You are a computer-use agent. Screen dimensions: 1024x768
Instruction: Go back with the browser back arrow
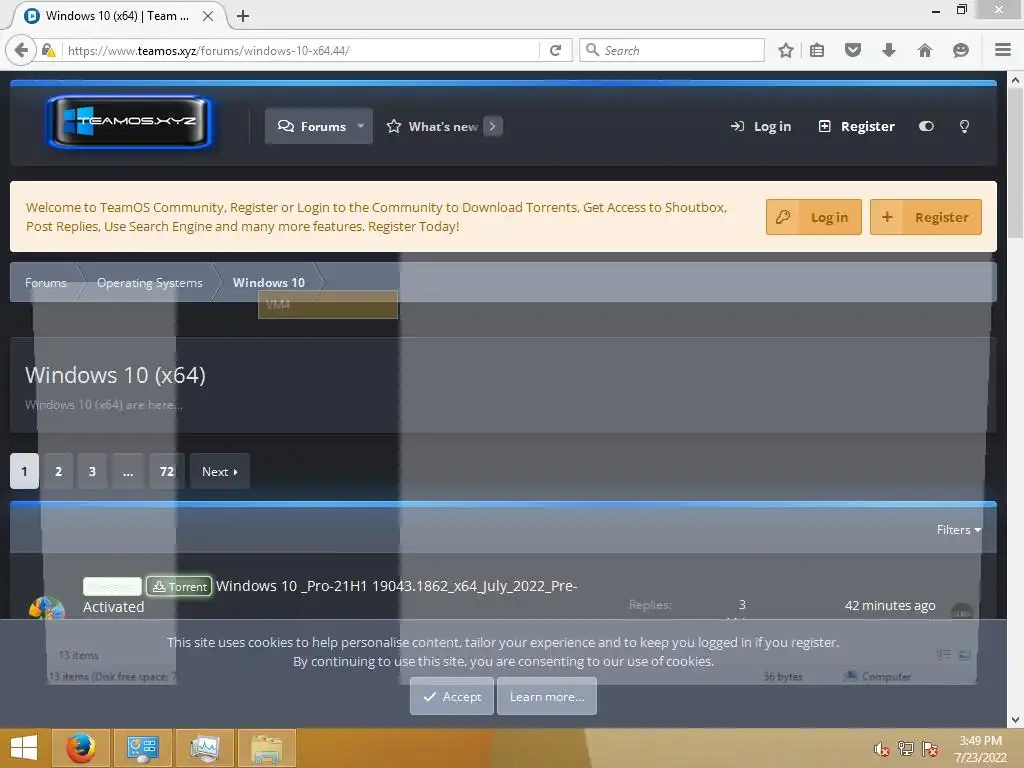(x=21, y=50)
